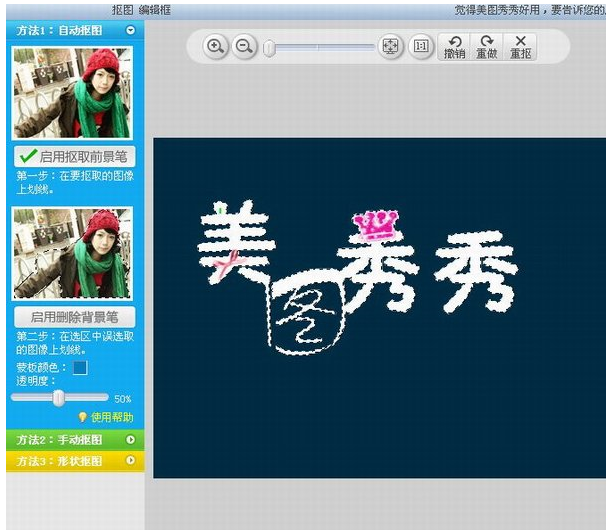Image resolution: width=606 pixels, height=530 pixels.
Task: Enable the 启用抠取前景笔 tool
Action: (x=75, y=157)
